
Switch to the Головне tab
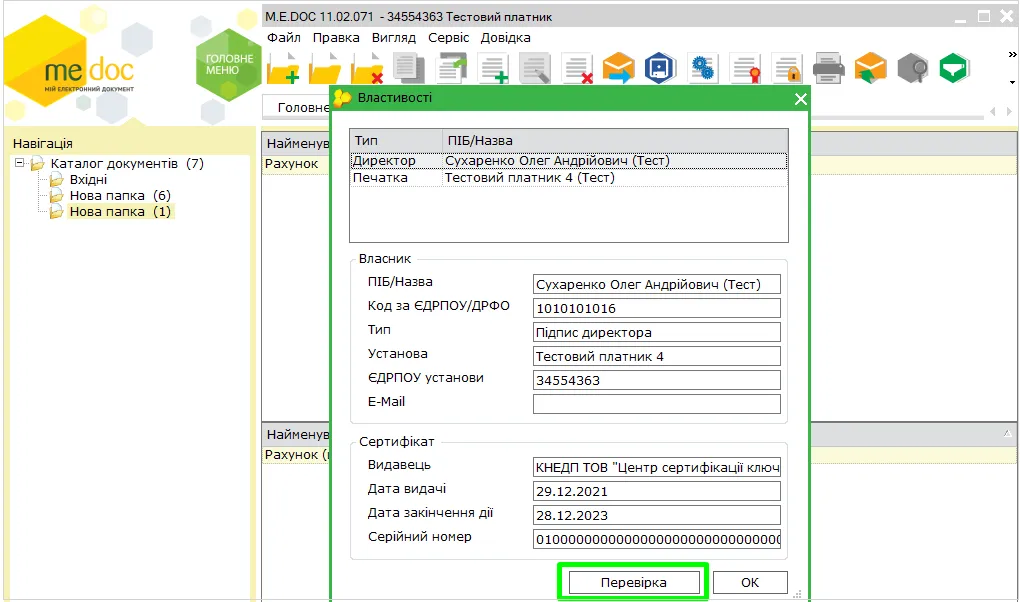click(298, 107)
